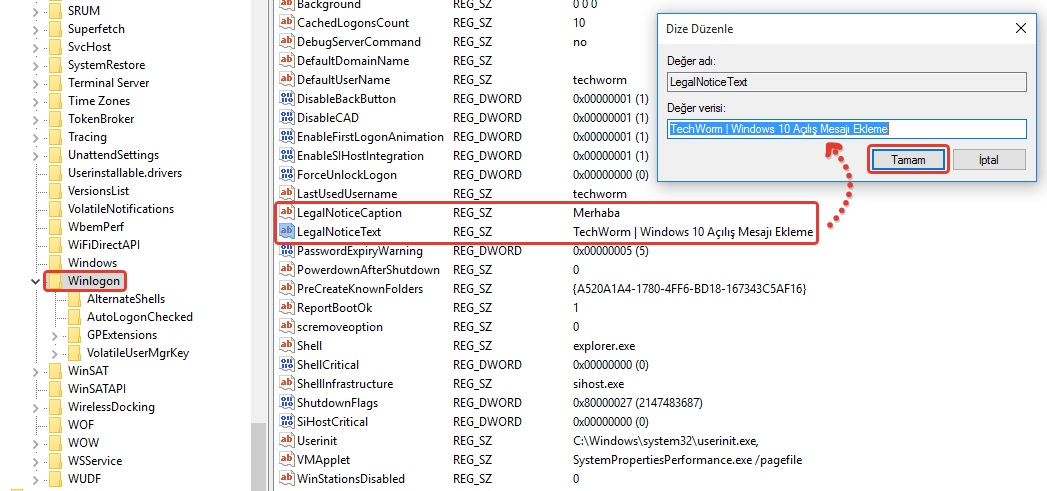This screenshot has height=491, width=1047.
Task: Click the Winlogon folder icon
Action: coord(56,282)
